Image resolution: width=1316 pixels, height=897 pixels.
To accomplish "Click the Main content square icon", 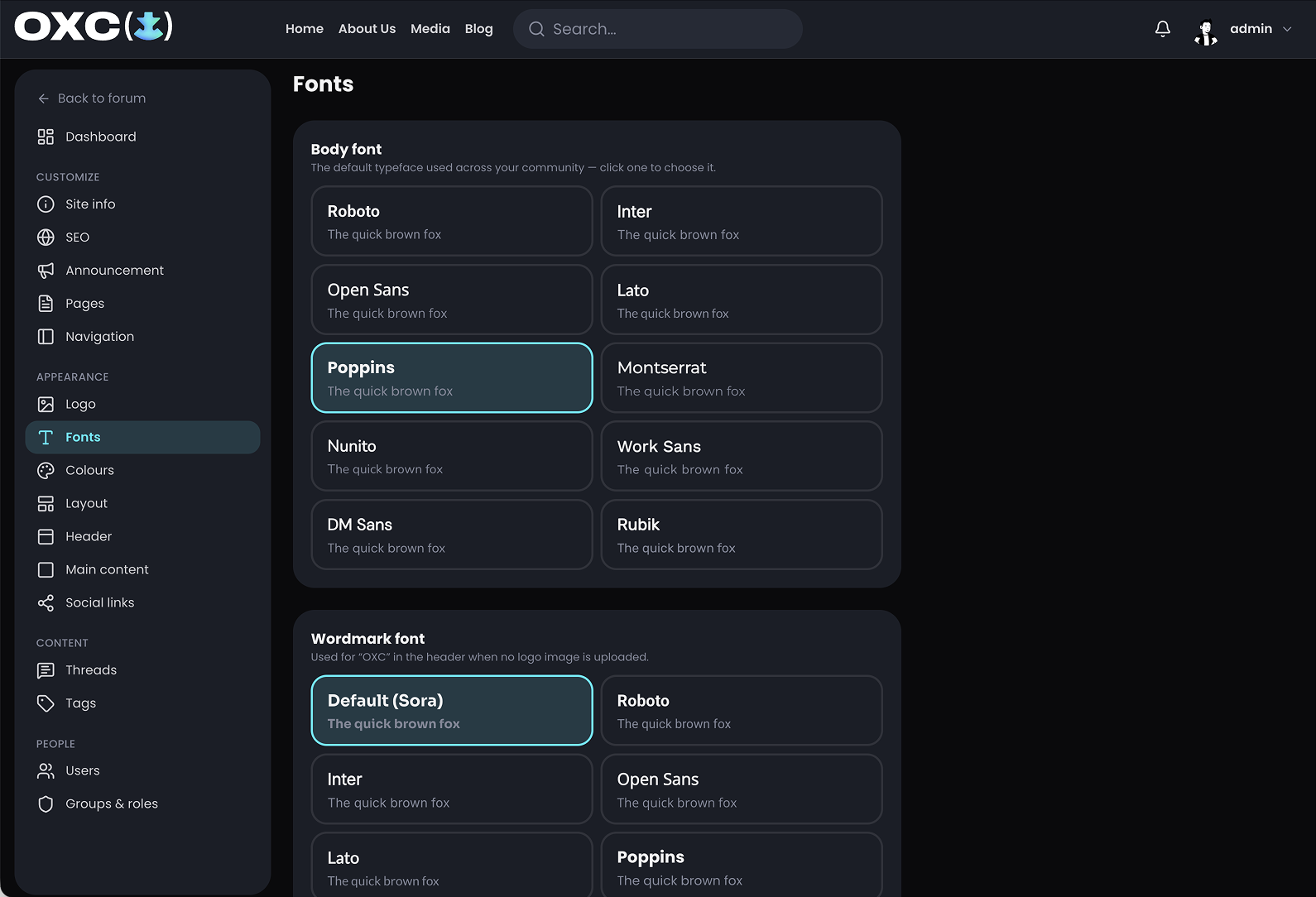I will 46,570.
